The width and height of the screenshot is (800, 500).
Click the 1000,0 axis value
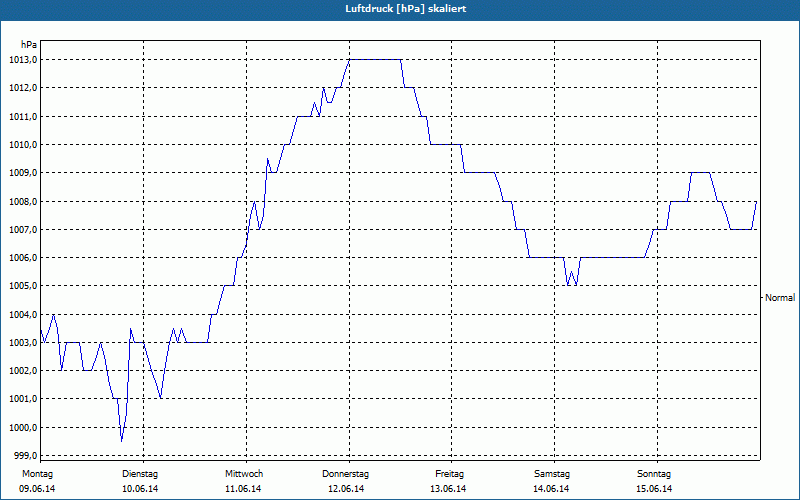tap(22, 428)
